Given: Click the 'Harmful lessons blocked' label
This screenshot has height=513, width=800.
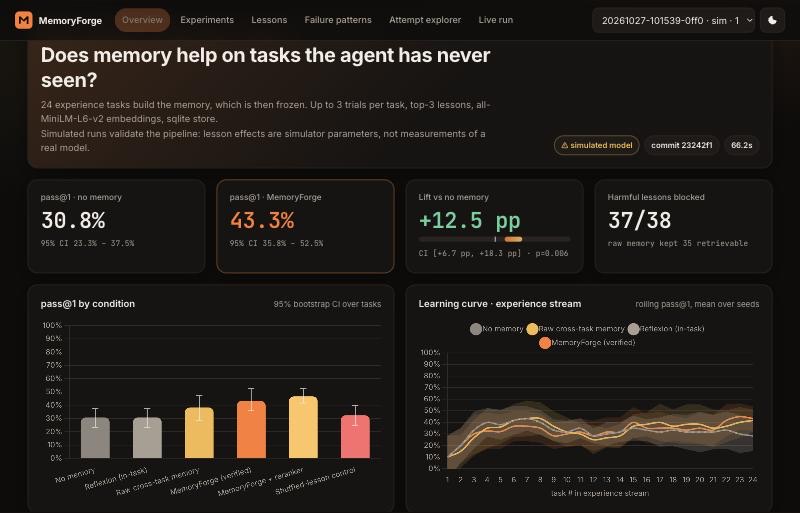Looking at the screenshot, I should click(656, 197).
